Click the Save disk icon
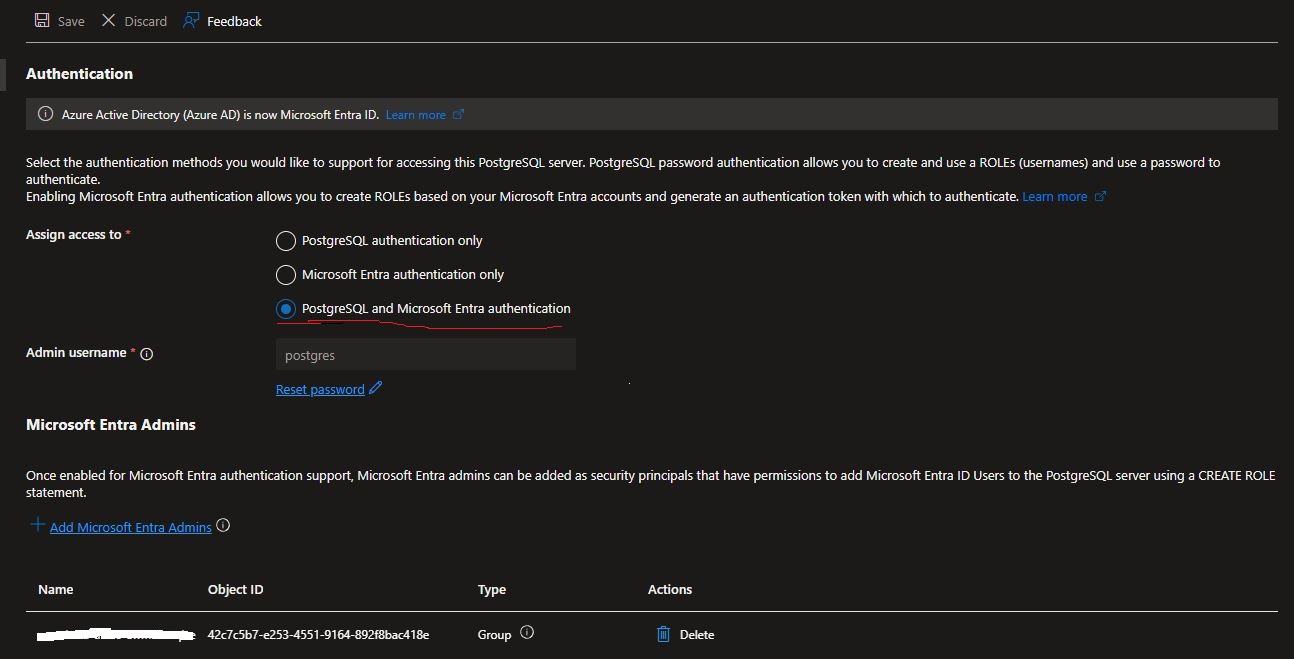The width and height of the screenshot is (1294, 659). tap(42, 21)
